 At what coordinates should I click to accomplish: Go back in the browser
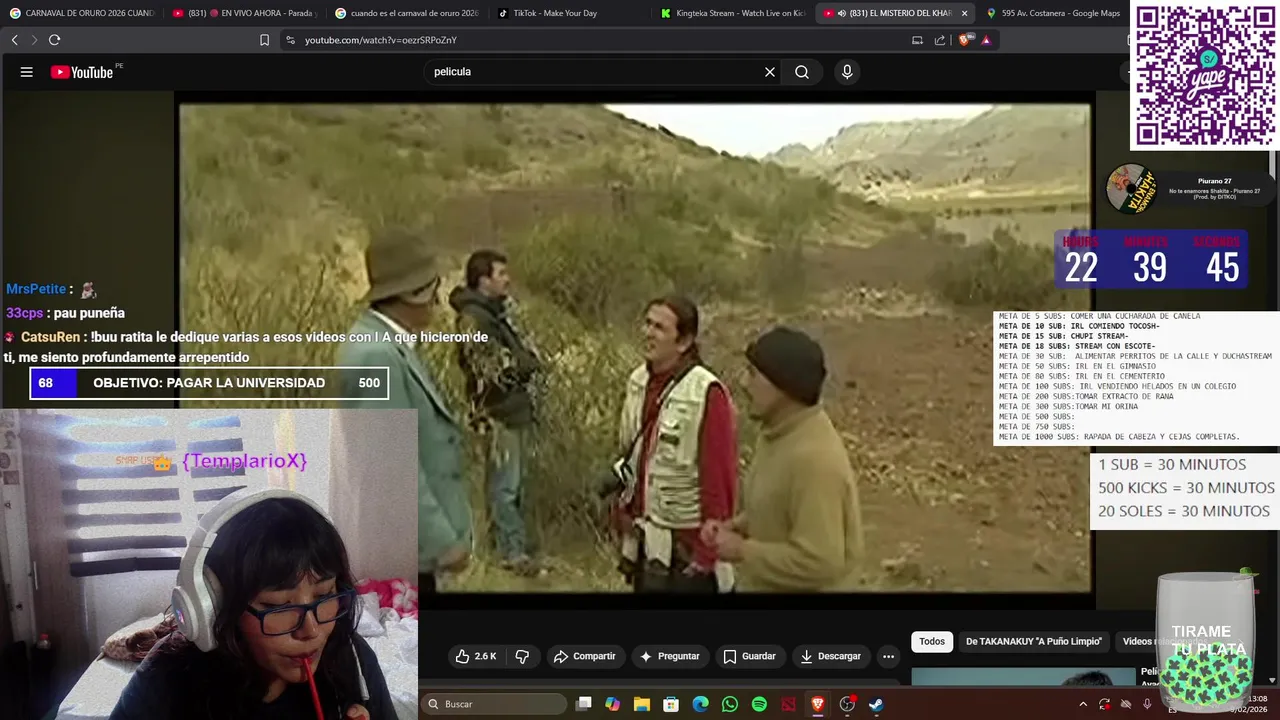coord(14,40)
